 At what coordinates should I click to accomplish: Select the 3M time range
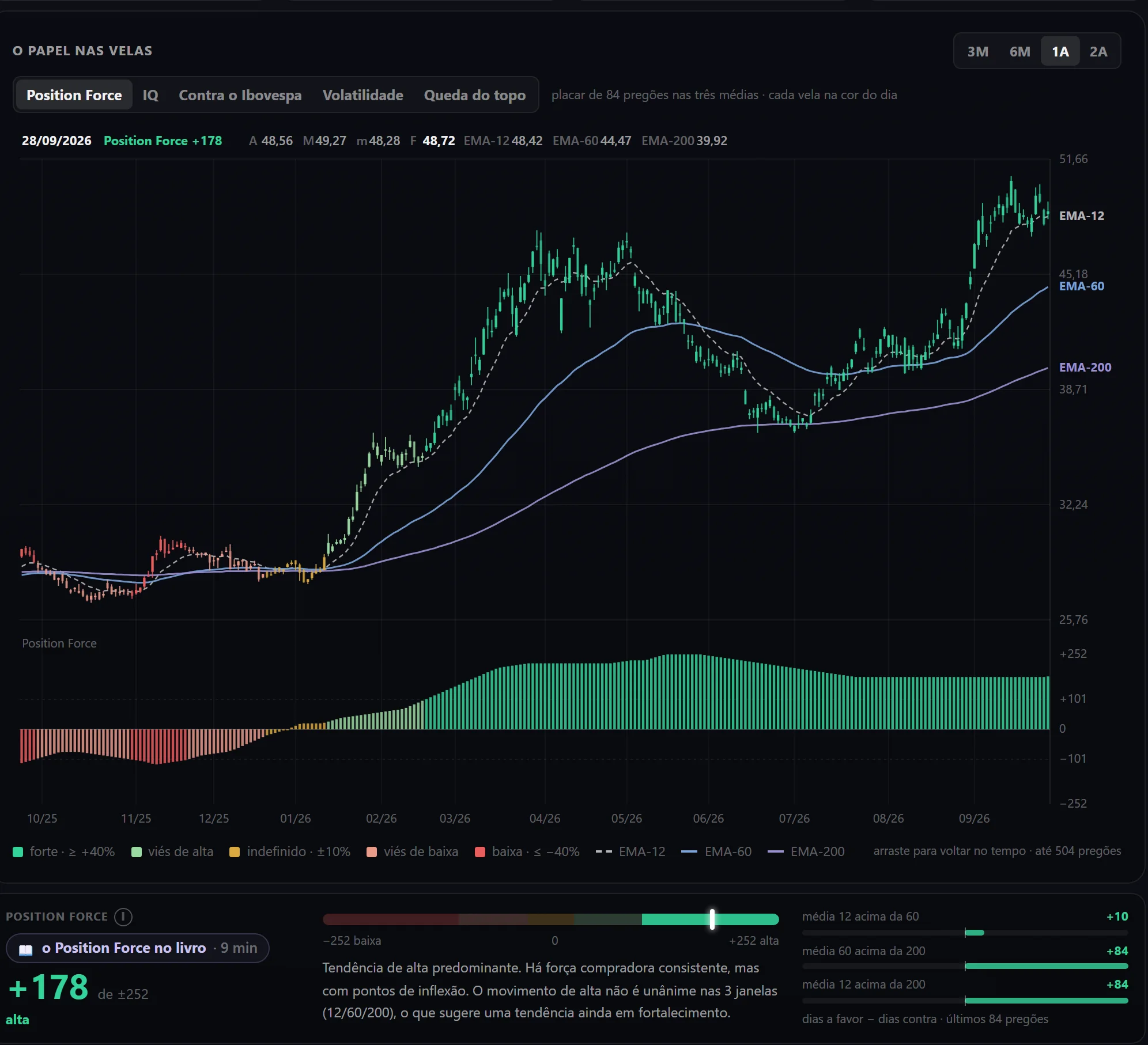[977, 52]
